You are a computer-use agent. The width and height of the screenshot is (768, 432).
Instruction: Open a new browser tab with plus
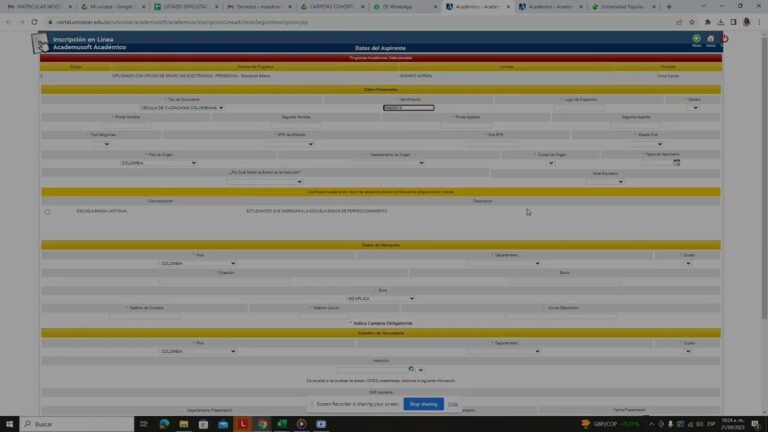[669, 7]
